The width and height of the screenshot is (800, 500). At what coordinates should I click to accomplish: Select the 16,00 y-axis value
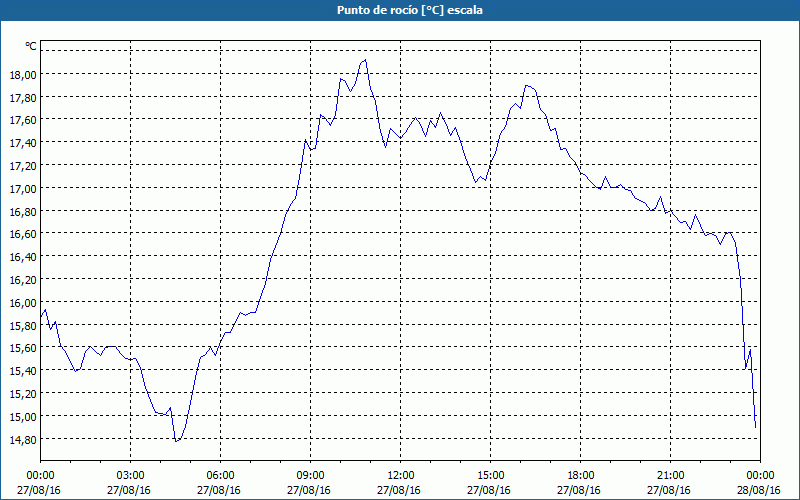23,303
